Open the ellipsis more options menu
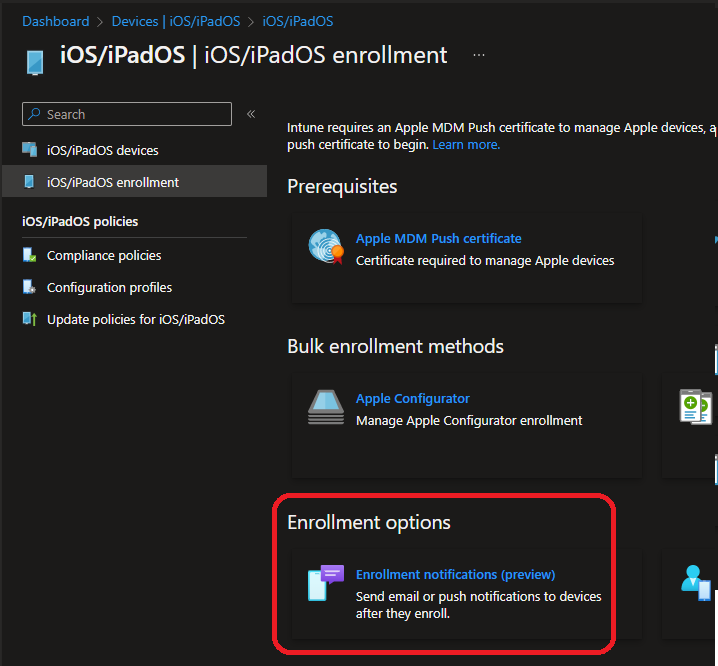Viewport: 718px width, 666px height. point(479,55)
